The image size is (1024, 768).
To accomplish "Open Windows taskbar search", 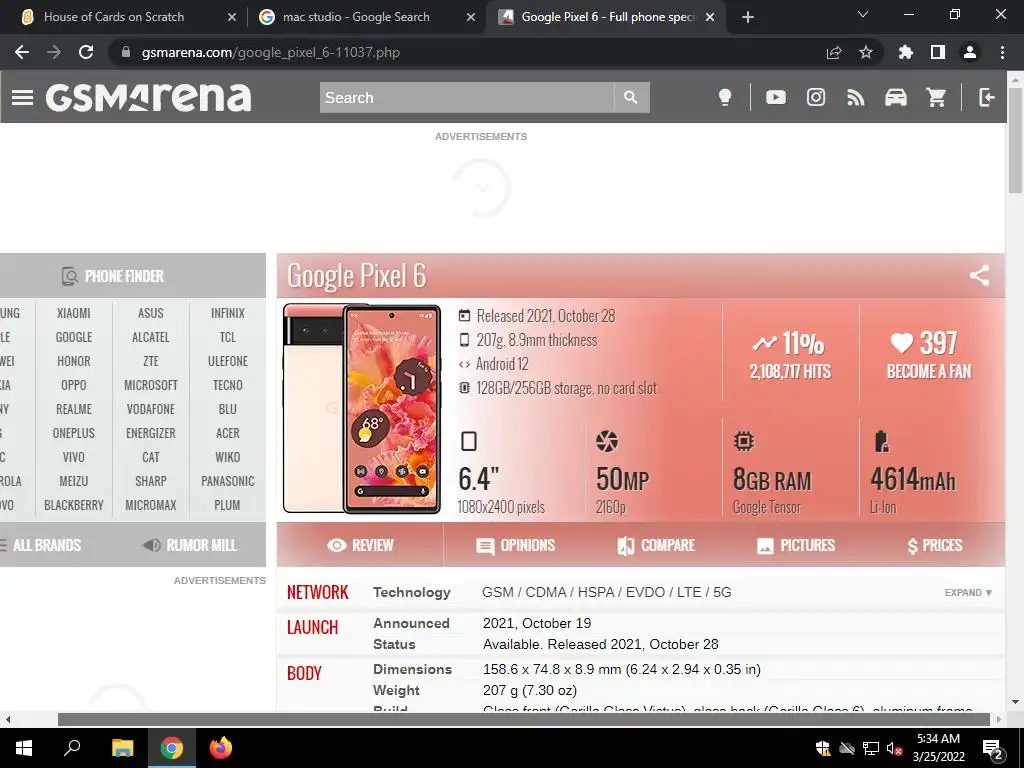I will pos(72,748).
